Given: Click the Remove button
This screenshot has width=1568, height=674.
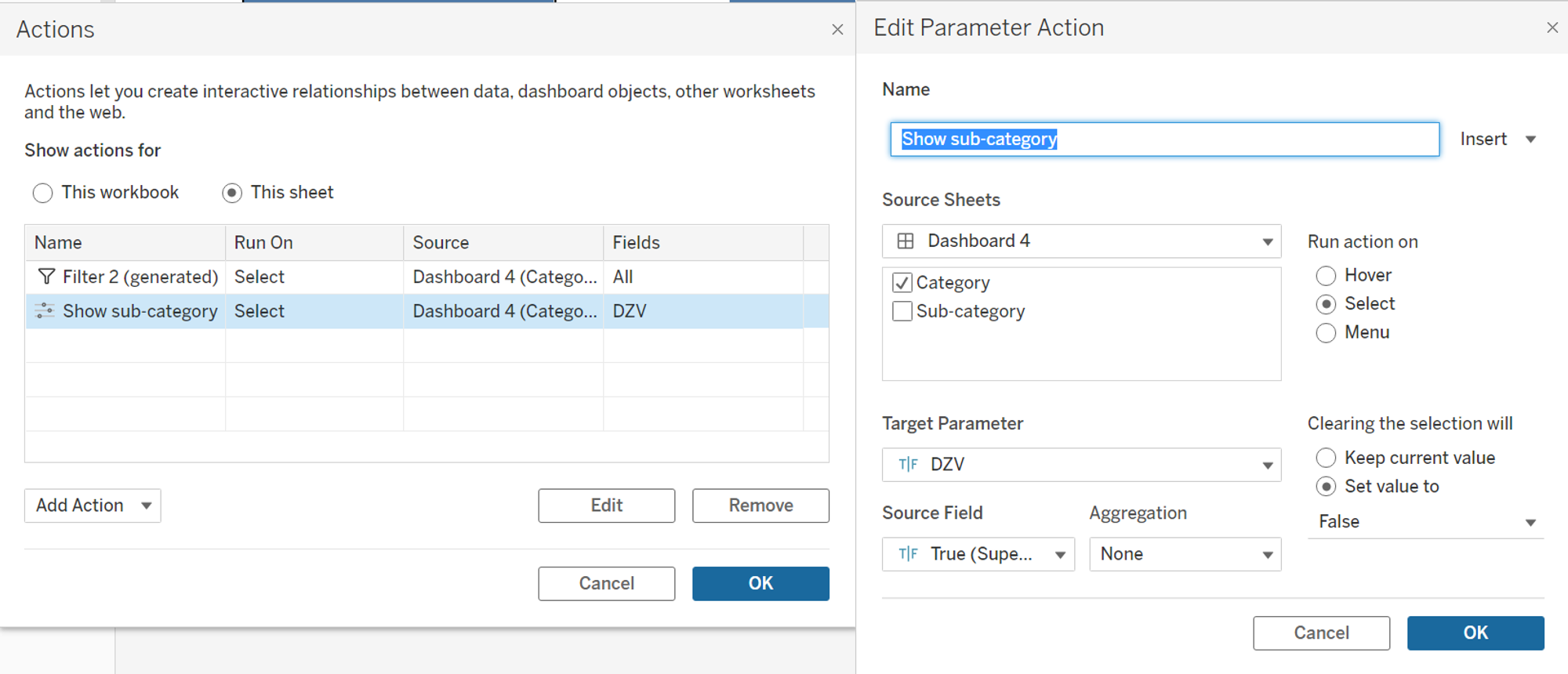Looking at the screenshot, I should [760, 505].
